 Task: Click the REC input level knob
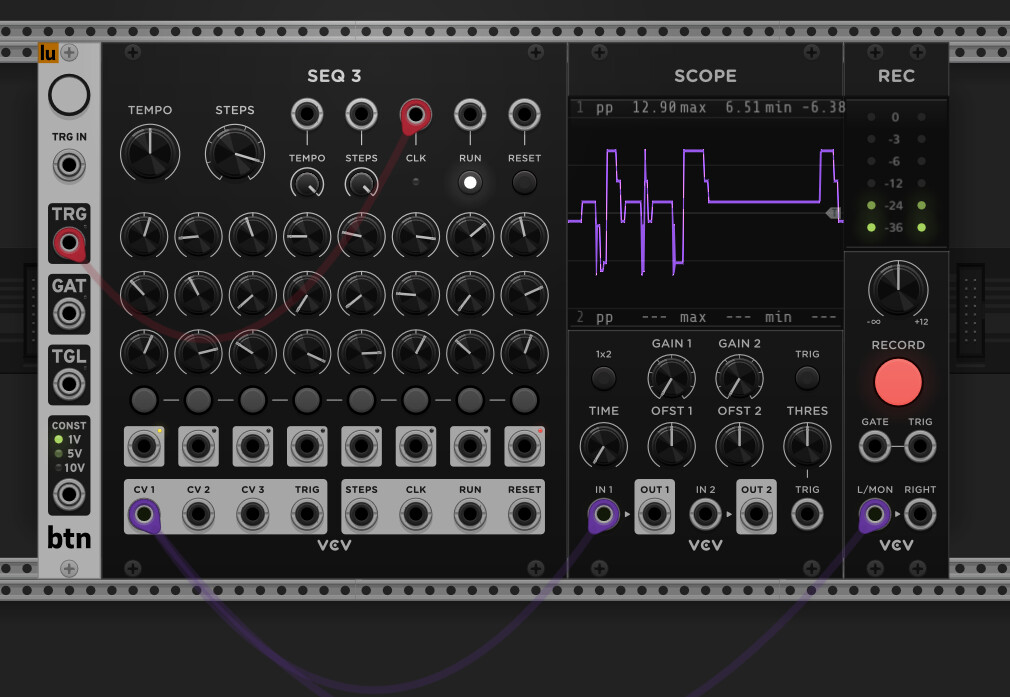(x=898, y=289)
